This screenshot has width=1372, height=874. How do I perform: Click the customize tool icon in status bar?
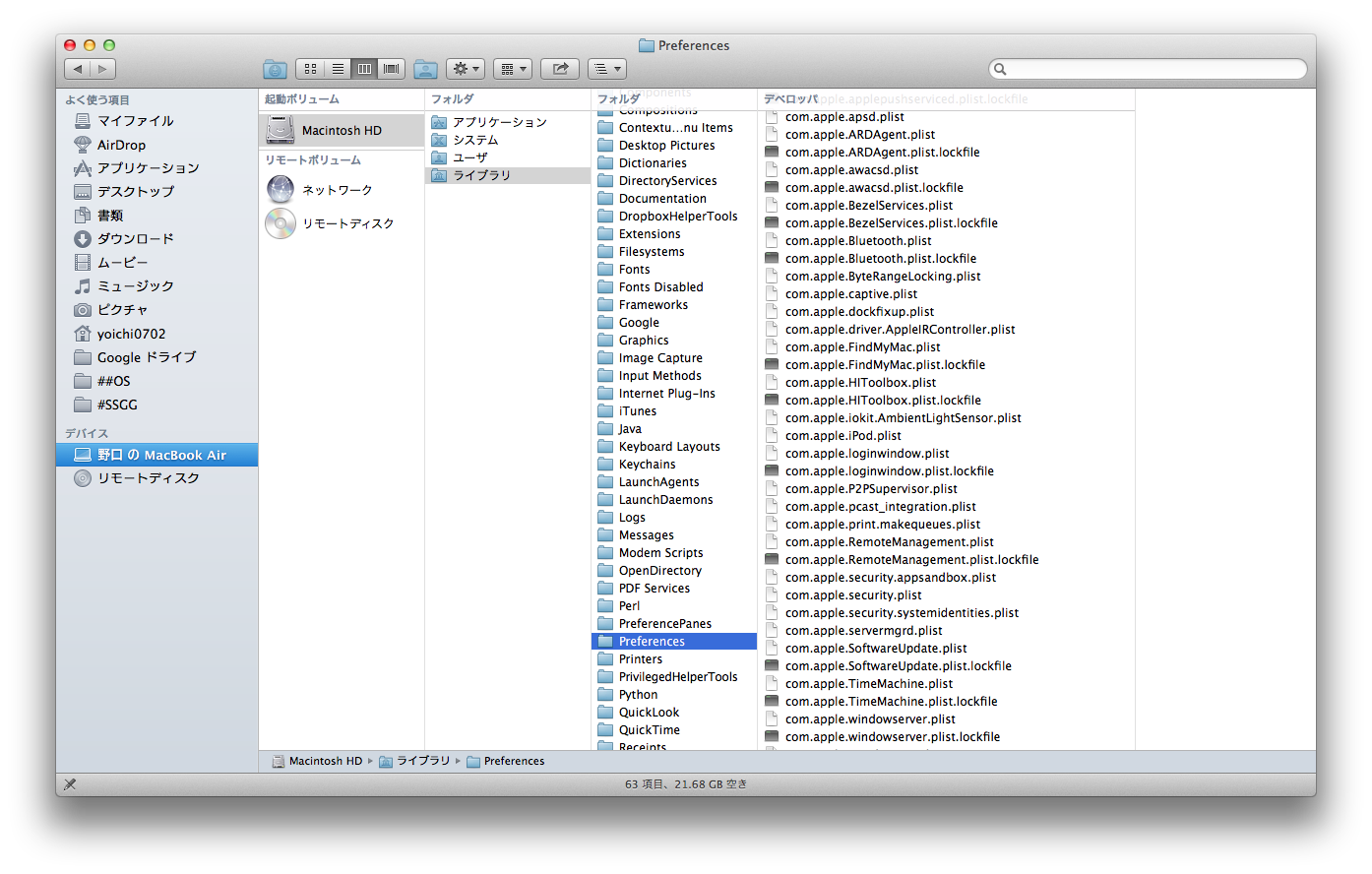point(70,784)
